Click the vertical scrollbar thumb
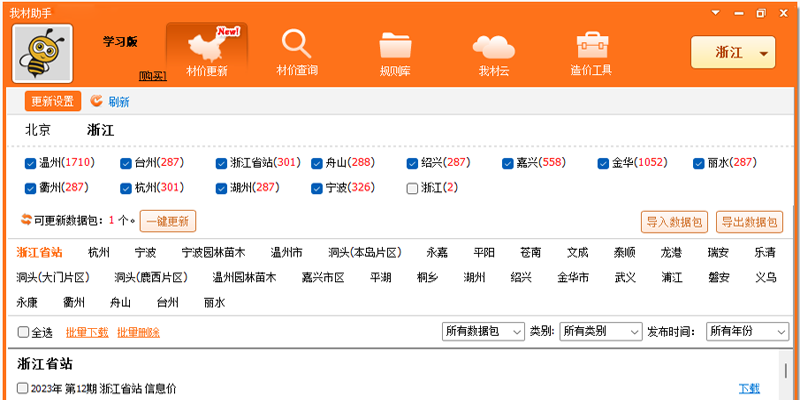The width and height of the screenshot is (800, 400). click(786, 369)
